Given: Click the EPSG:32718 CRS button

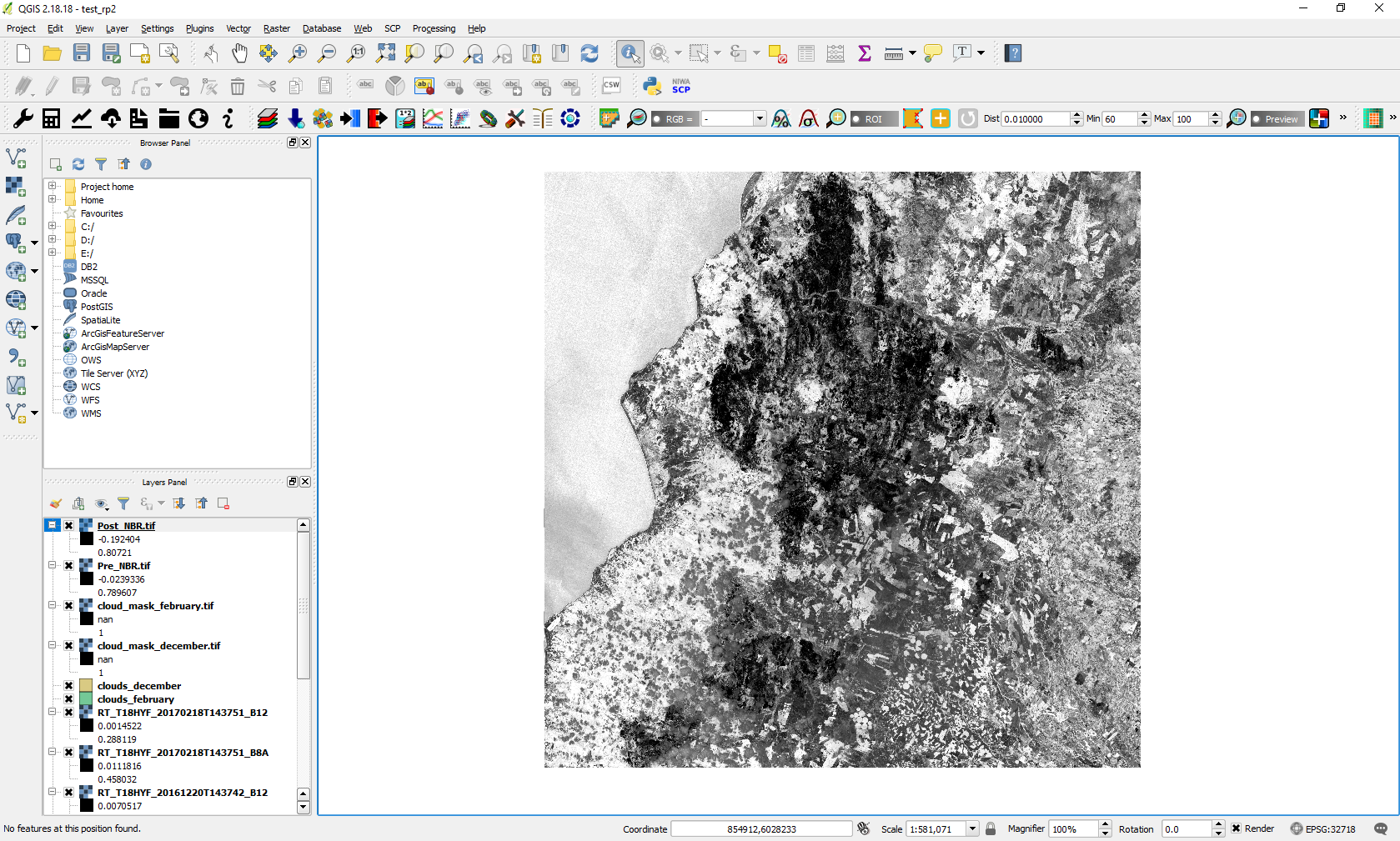Looking at the screenshot, I should (1322, 828).
